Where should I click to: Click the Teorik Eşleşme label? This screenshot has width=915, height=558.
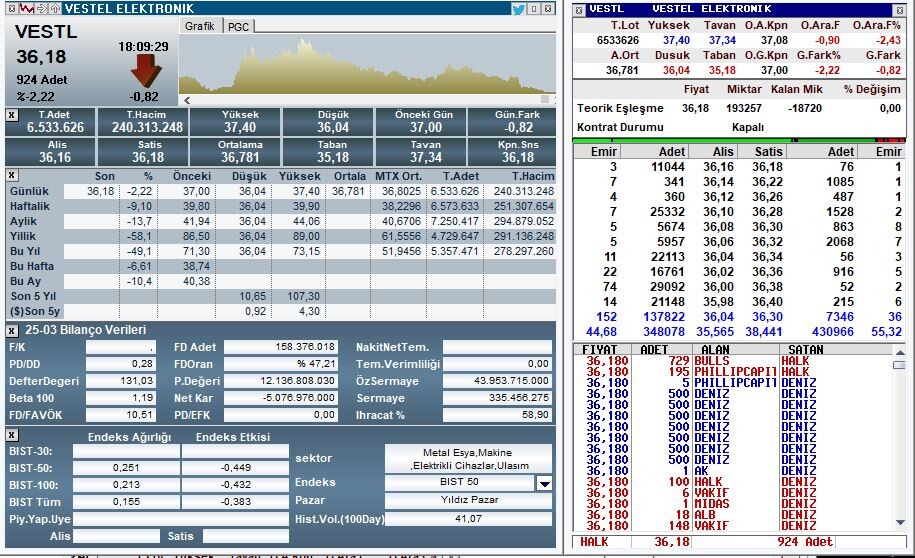(x=620, y=108)
